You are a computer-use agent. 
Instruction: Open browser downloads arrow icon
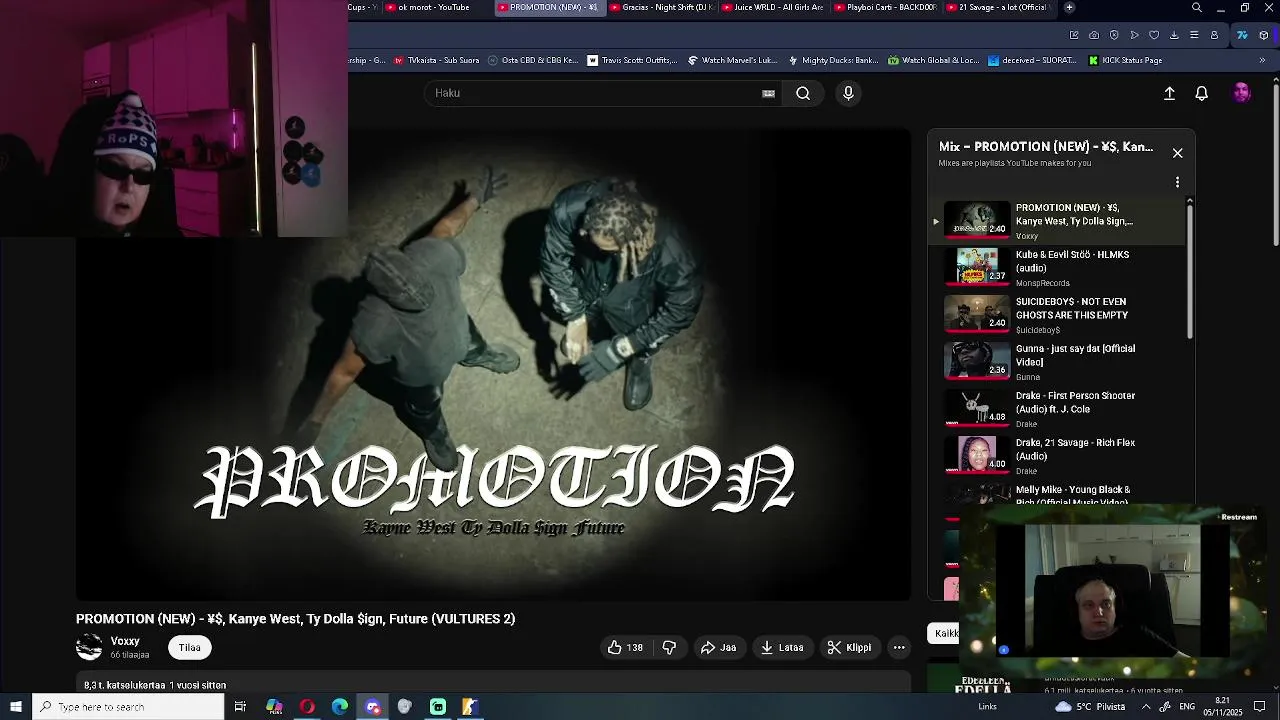1174,35
